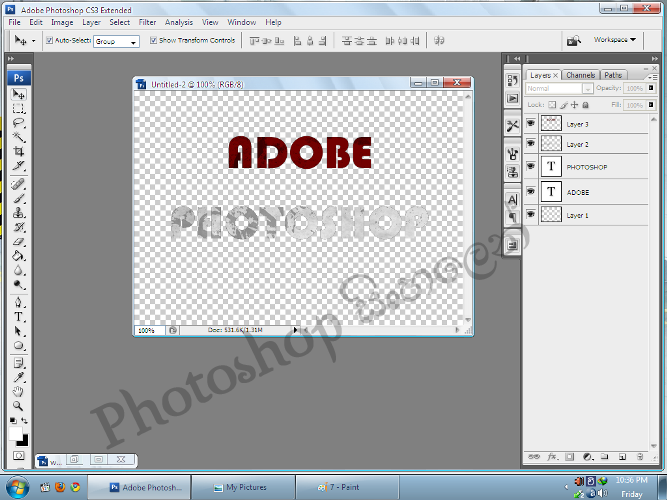Open the Analysis menu
The width and height of the screenshot is (667, 500).
tap(179, 22)
